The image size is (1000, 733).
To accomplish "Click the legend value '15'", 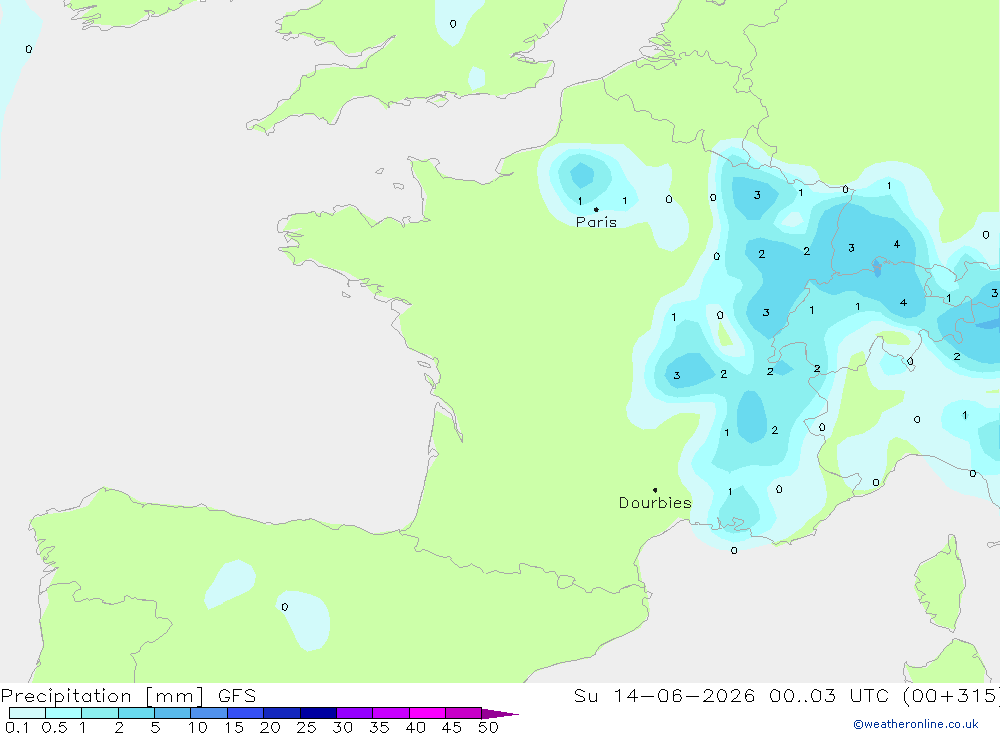I will 234,727.
